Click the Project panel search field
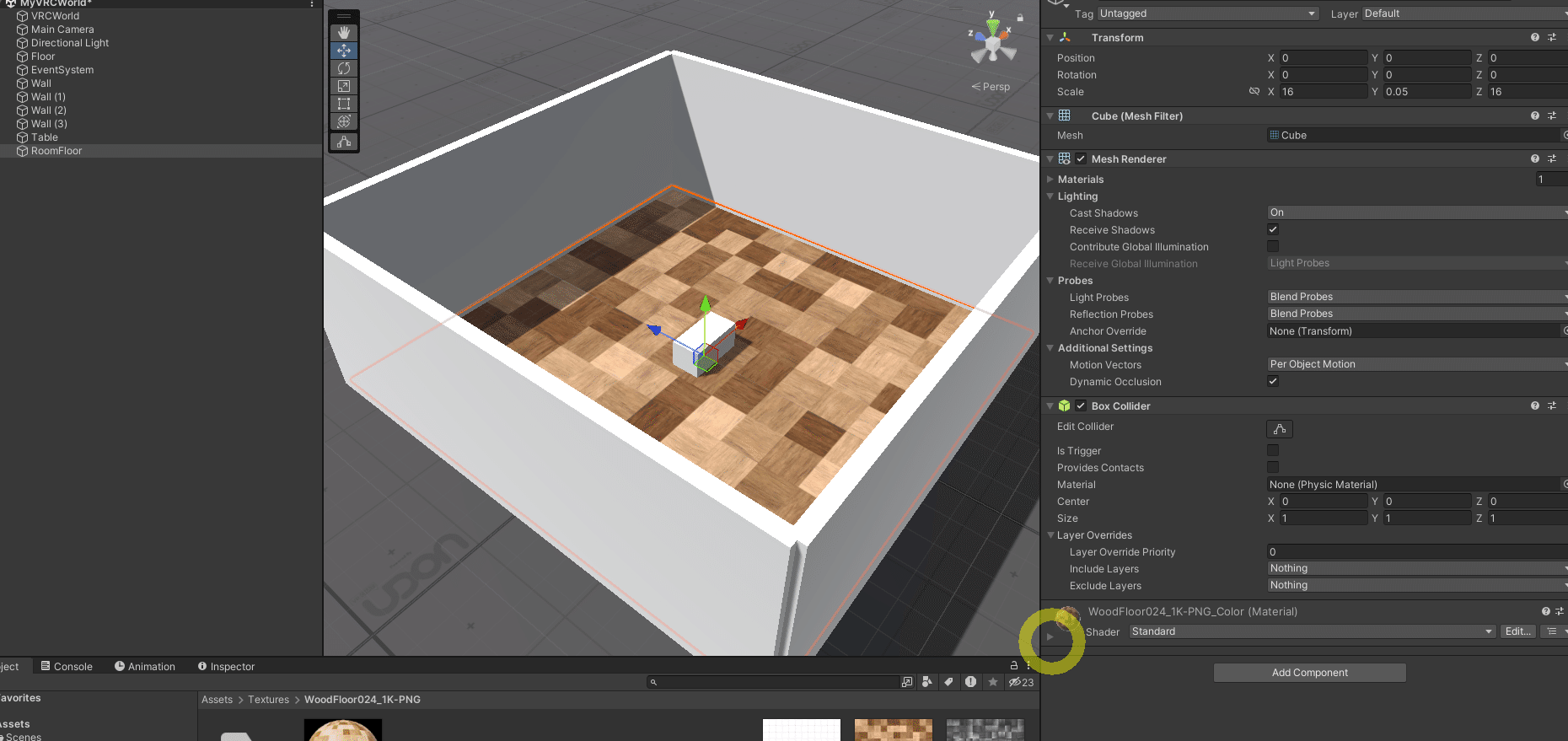 click(x=774, y=682)
